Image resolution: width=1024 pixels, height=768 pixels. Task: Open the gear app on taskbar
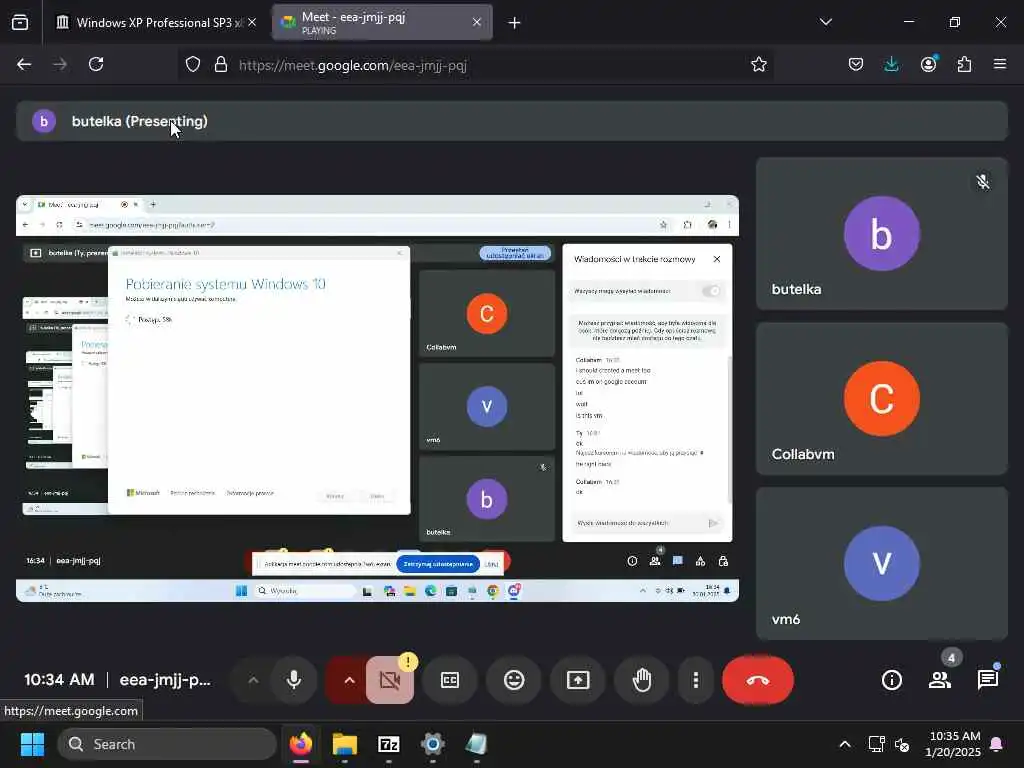[432, 744]
